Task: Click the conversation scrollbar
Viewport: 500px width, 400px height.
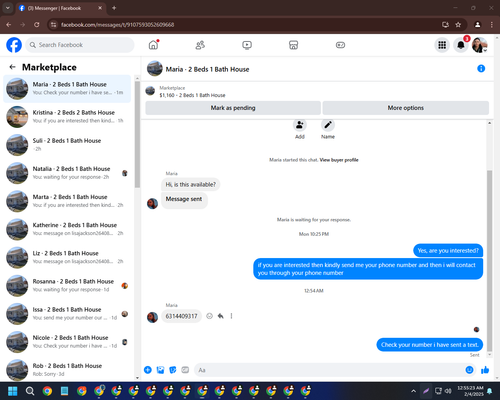Action: coord(489,261)
